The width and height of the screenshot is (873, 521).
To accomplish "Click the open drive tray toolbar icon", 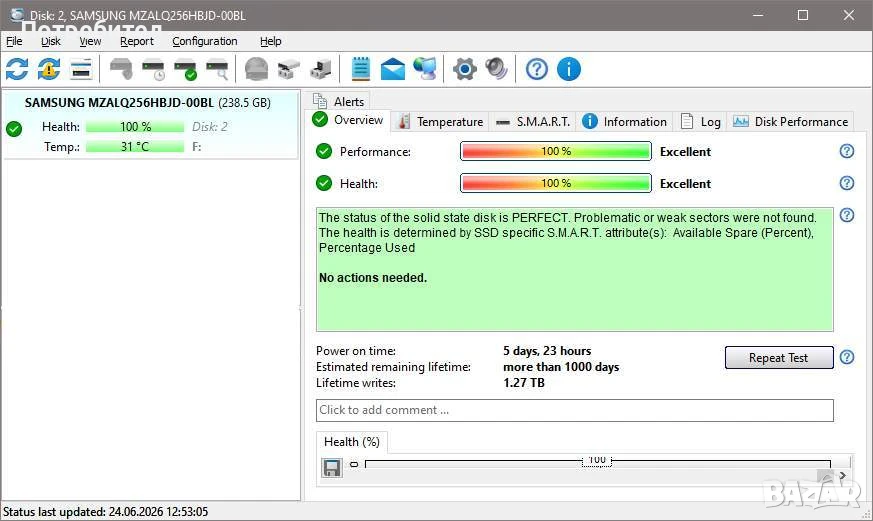I will 288,69.
